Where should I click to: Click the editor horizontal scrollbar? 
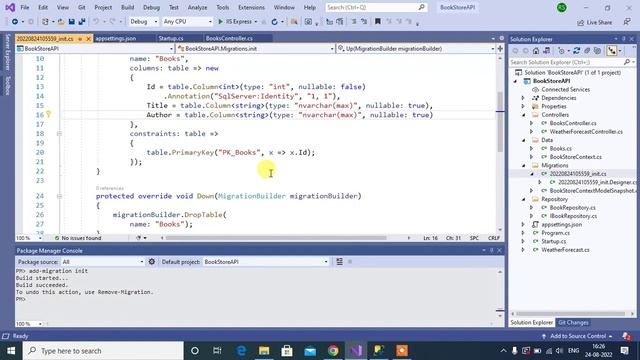(276, 238)
